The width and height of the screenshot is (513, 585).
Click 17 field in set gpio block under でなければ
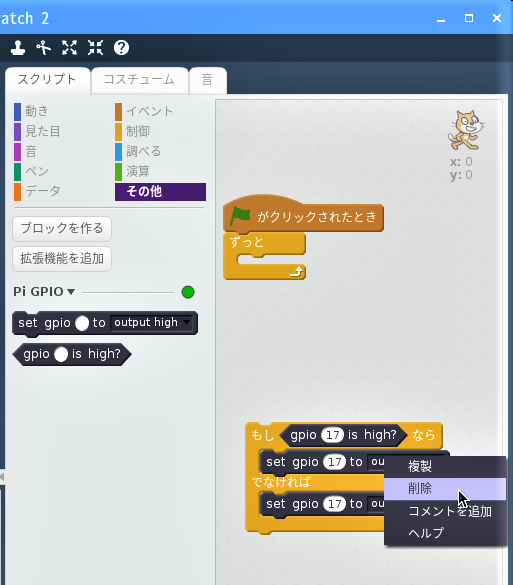click(334, 504)
